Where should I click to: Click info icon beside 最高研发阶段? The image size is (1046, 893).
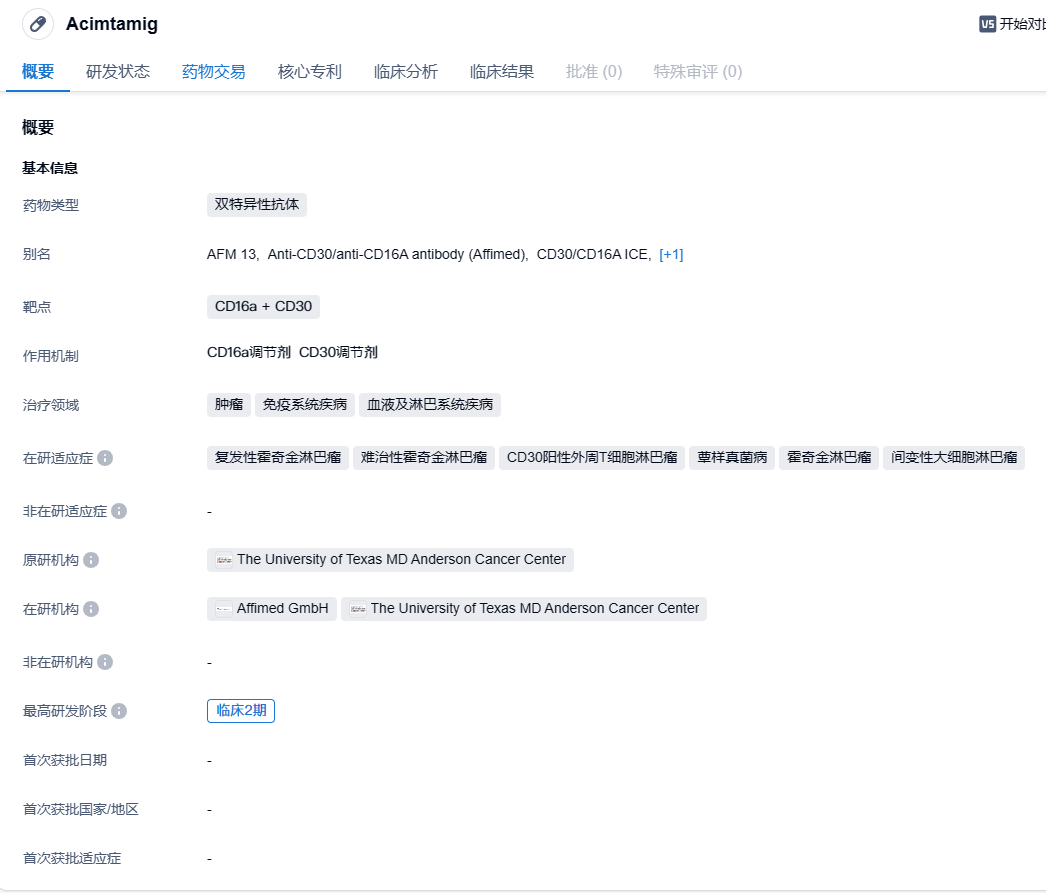click(119, 711)
